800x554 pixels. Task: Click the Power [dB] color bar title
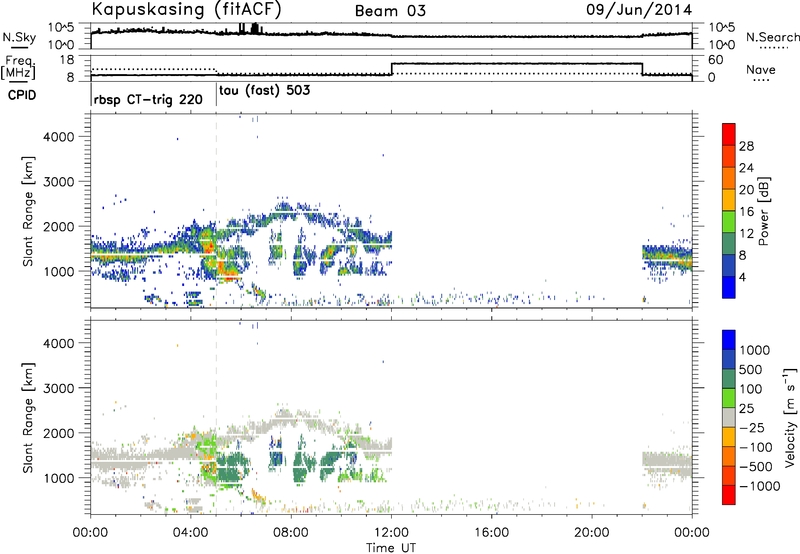click(763, 211)
